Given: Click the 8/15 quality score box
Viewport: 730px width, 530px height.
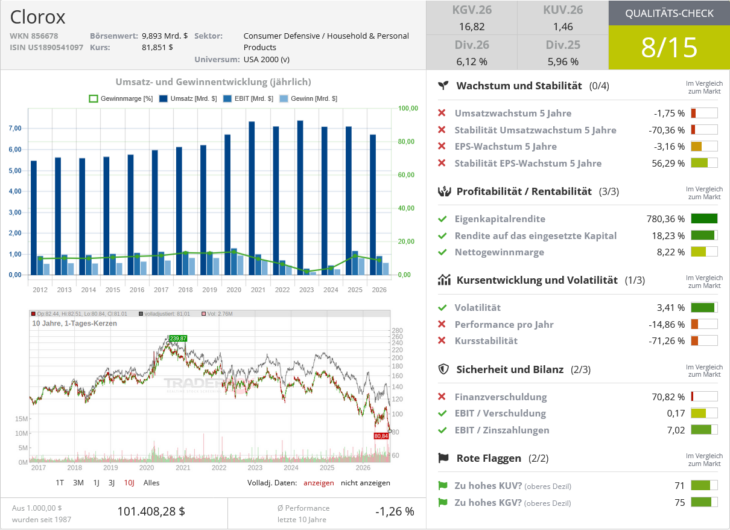Looking at the screenshot, I should [x=669, y=48].
